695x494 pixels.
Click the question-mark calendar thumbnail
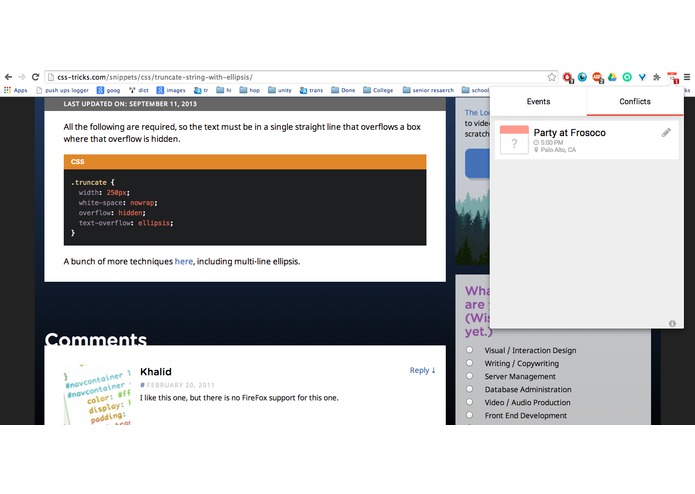pyautogui.click(x=514, y=140)
